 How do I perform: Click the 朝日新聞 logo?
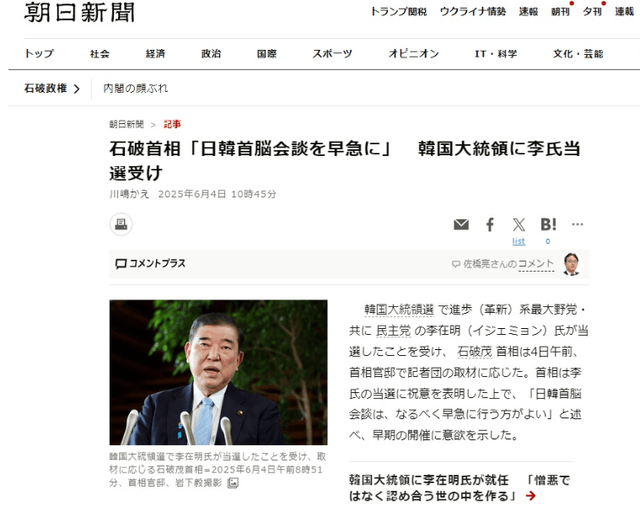coord(80,12)
